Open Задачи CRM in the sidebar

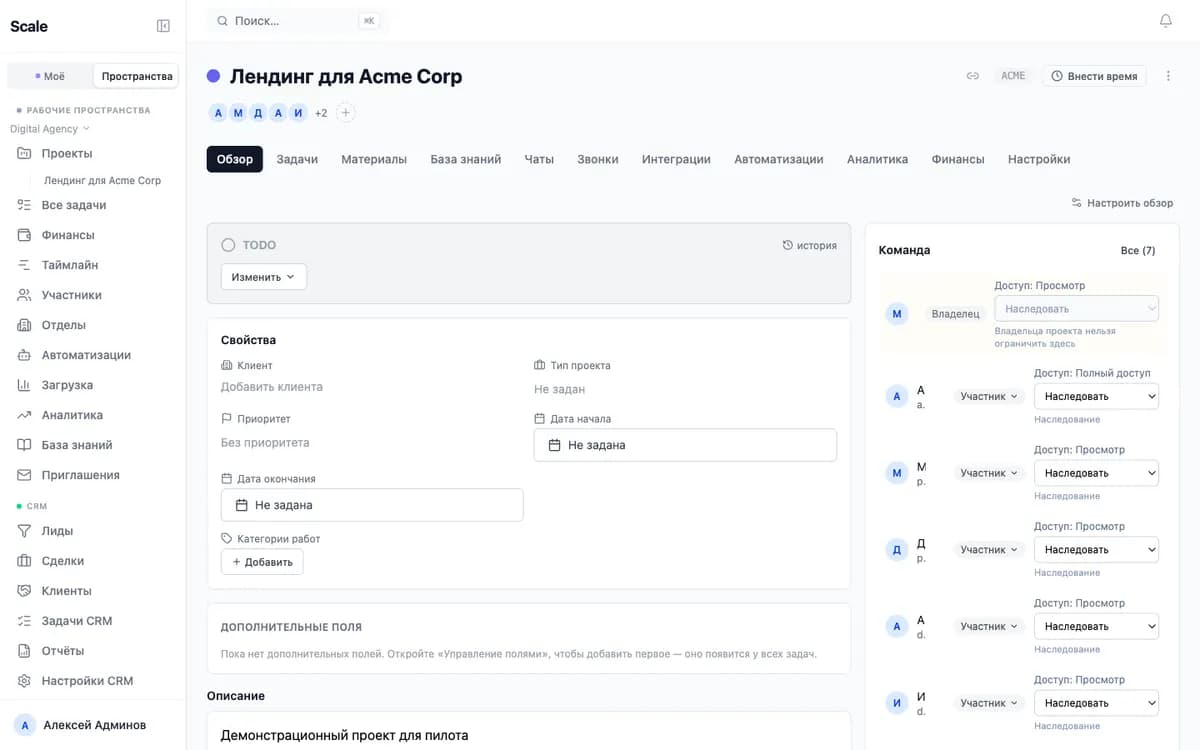(x=77, y=621)
